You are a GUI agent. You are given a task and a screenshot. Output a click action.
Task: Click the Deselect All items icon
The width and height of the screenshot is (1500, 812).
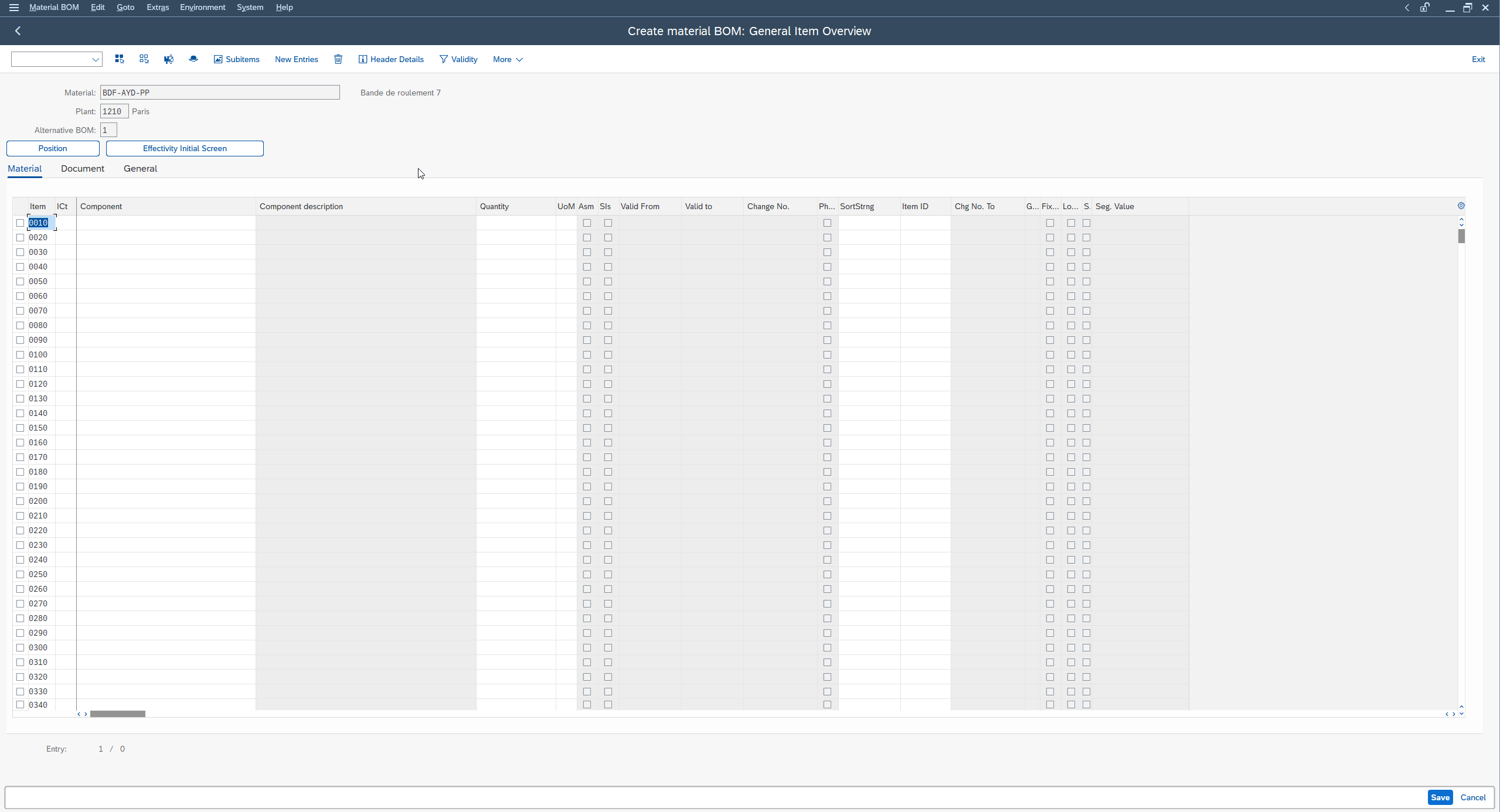pos(144,59)
